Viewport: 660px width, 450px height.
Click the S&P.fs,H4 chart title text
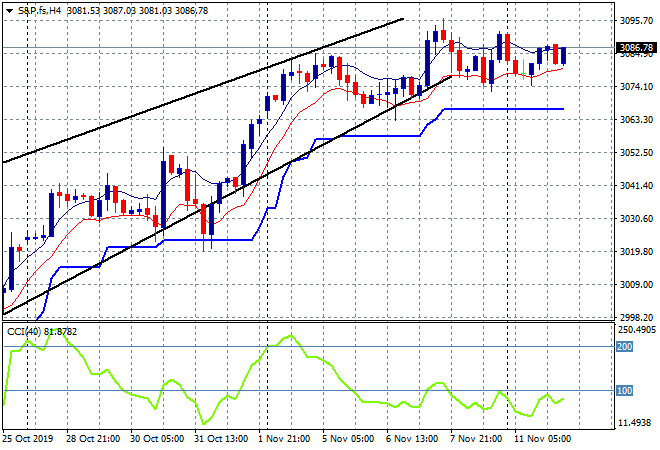[40, 11]
